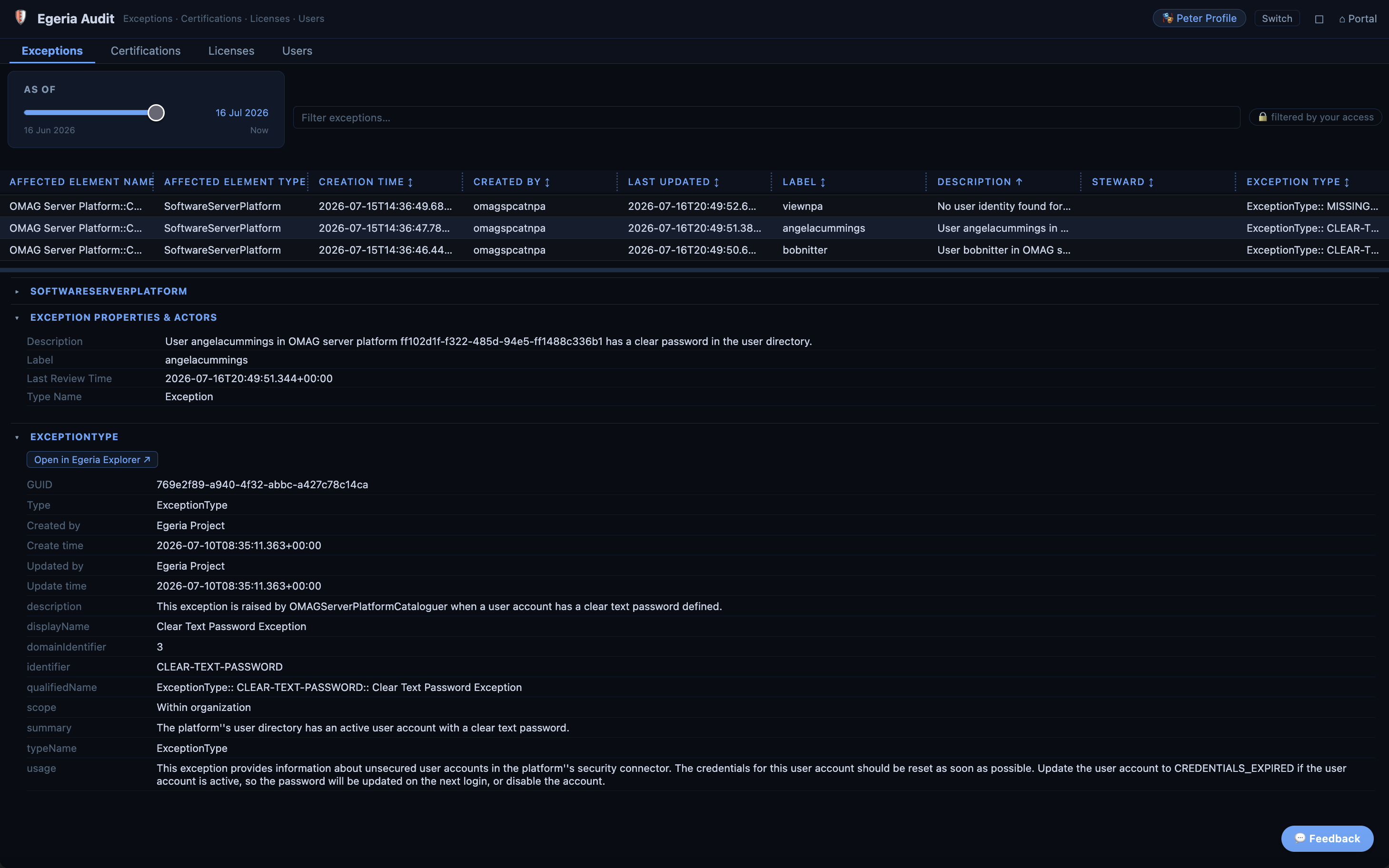Click the MISSING exception type cell
This screenshot has width=1389, height=868.
(1312, 206)
